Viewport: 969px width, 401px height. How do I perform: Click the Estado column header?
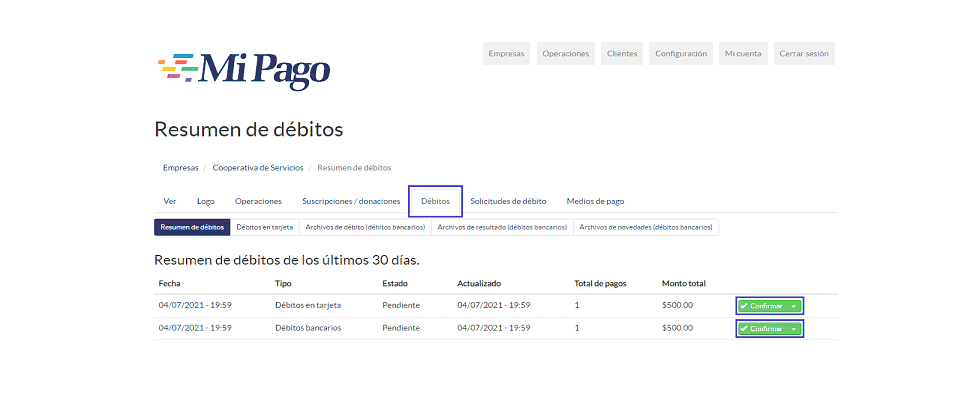(395, 284)
